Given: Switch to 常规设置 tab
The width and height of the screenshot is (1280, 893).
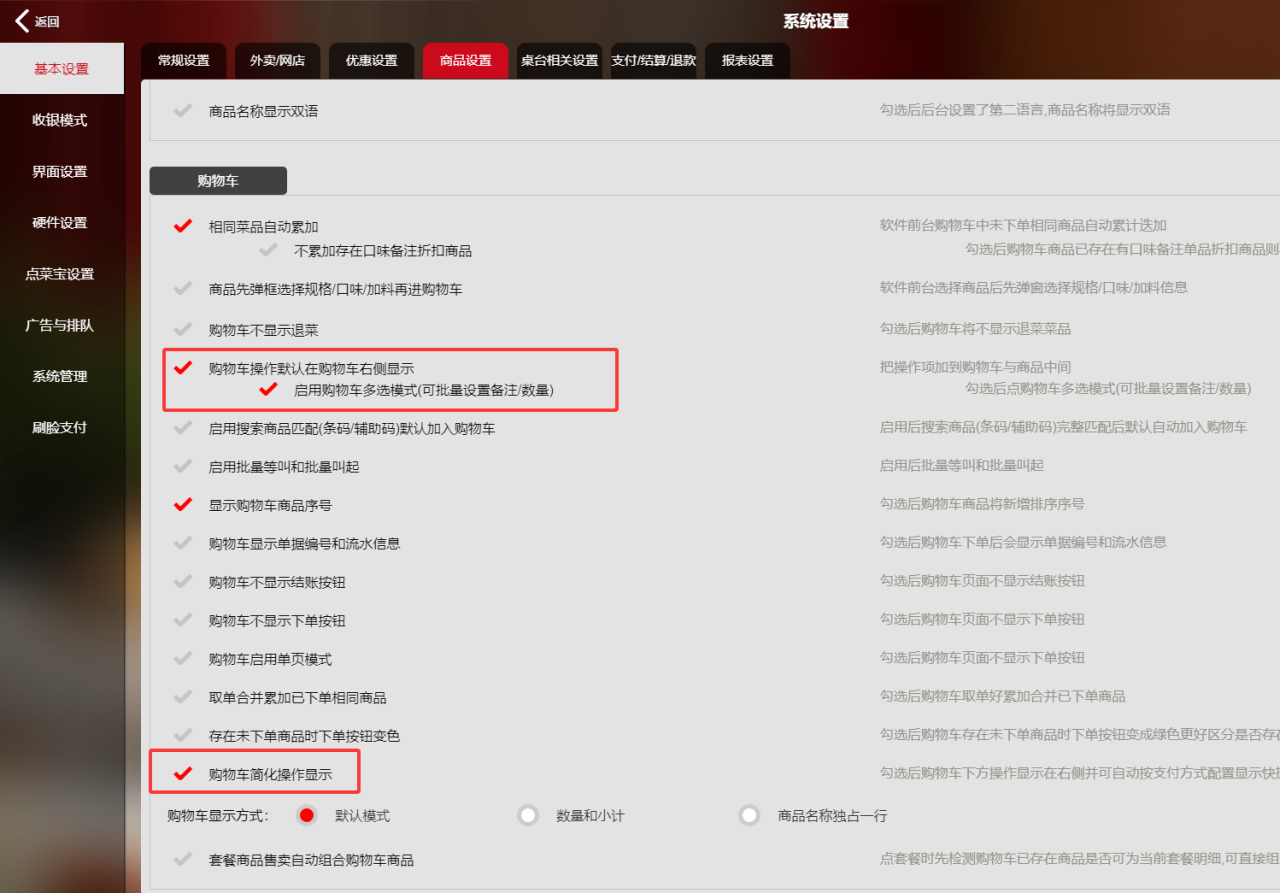Looking at the screenshot, I should 184,61.
